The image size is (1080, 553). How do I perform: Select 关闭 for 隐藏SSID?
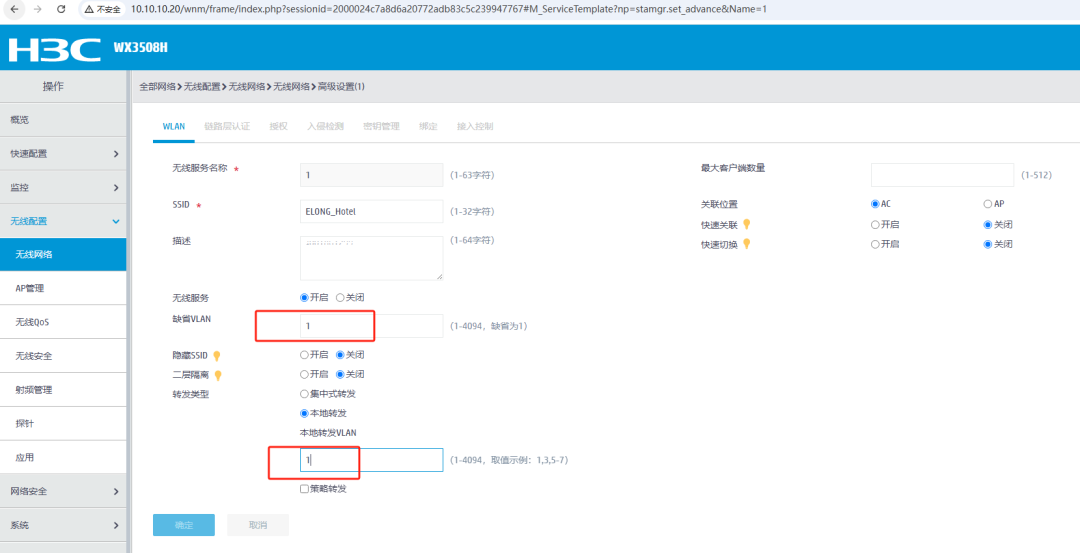click(x=340, y=355)
